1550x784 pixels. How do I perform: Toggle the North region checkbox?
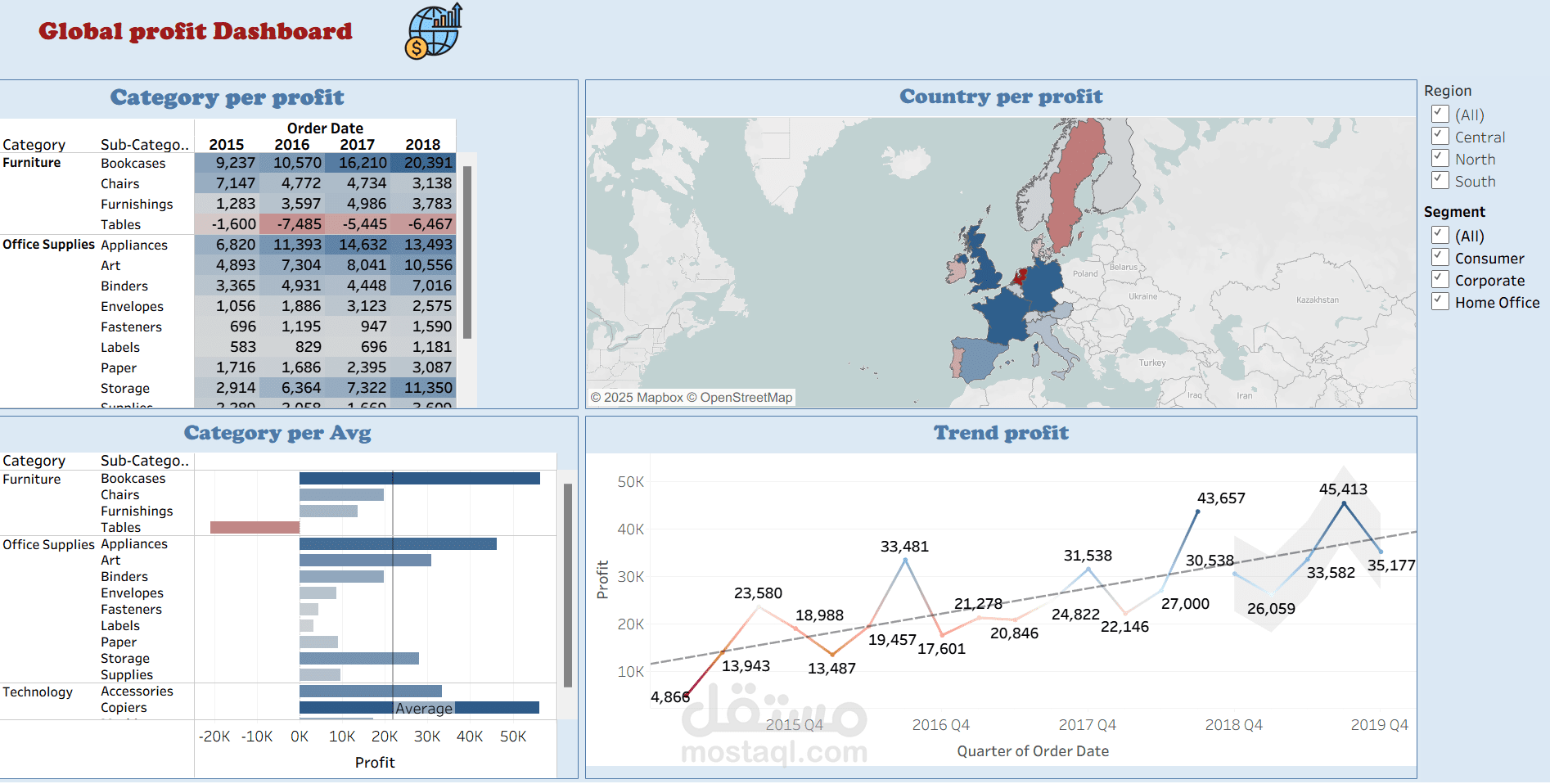tap(1440, 158)
